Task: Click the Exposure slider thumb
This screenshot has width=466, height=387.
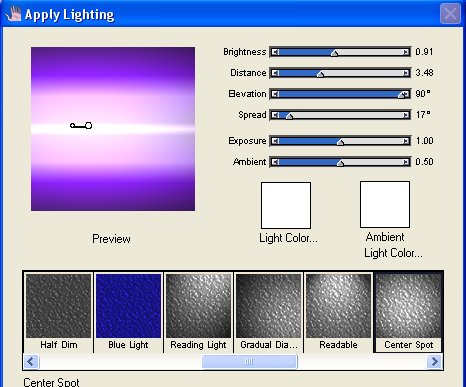Action: pyautogui.click(x=340, y=142)
